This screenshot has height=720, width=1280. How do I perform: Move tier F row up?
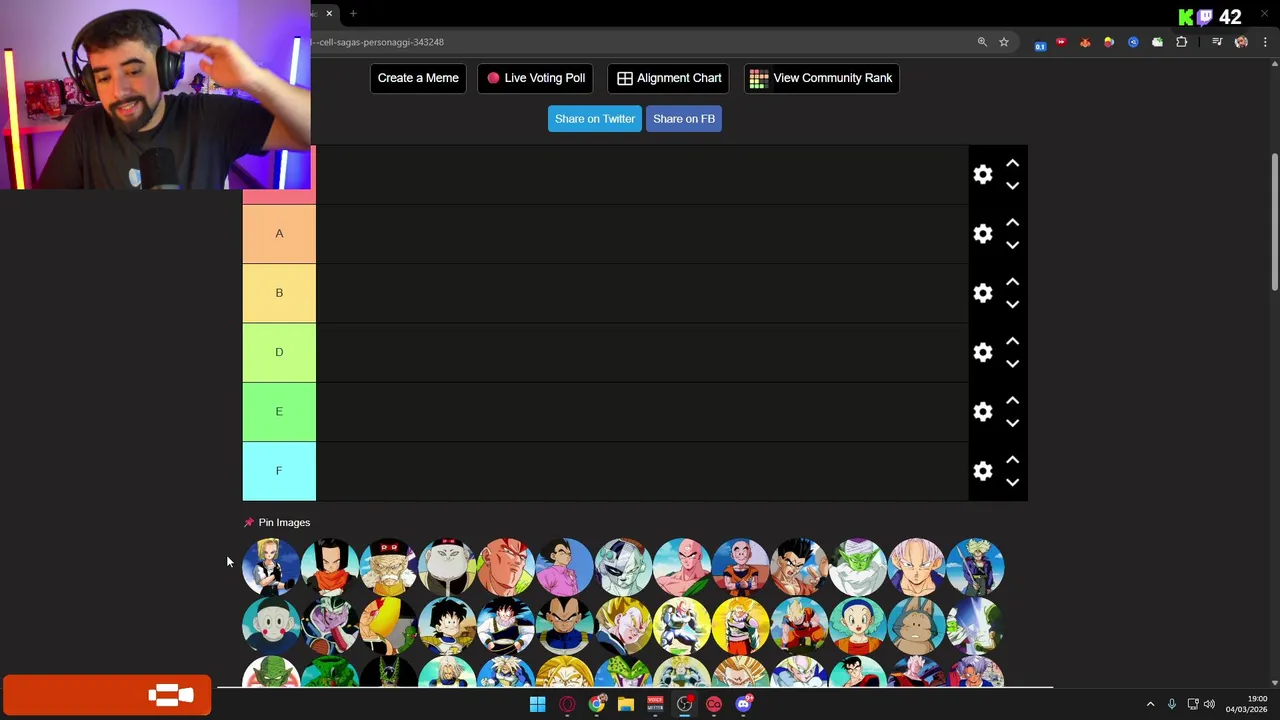1012,459
